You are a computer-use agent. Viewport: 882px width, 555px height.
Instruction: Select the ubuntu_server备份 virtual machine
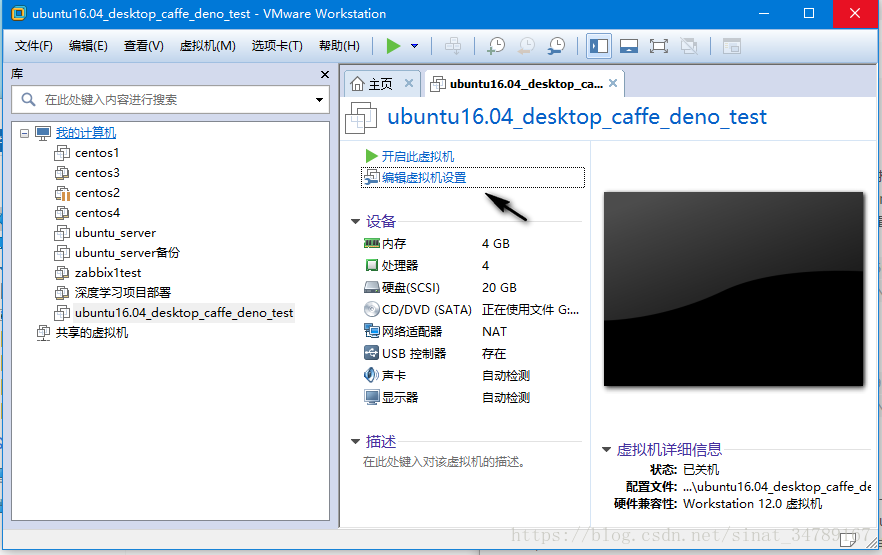click(x=127, y=253)
